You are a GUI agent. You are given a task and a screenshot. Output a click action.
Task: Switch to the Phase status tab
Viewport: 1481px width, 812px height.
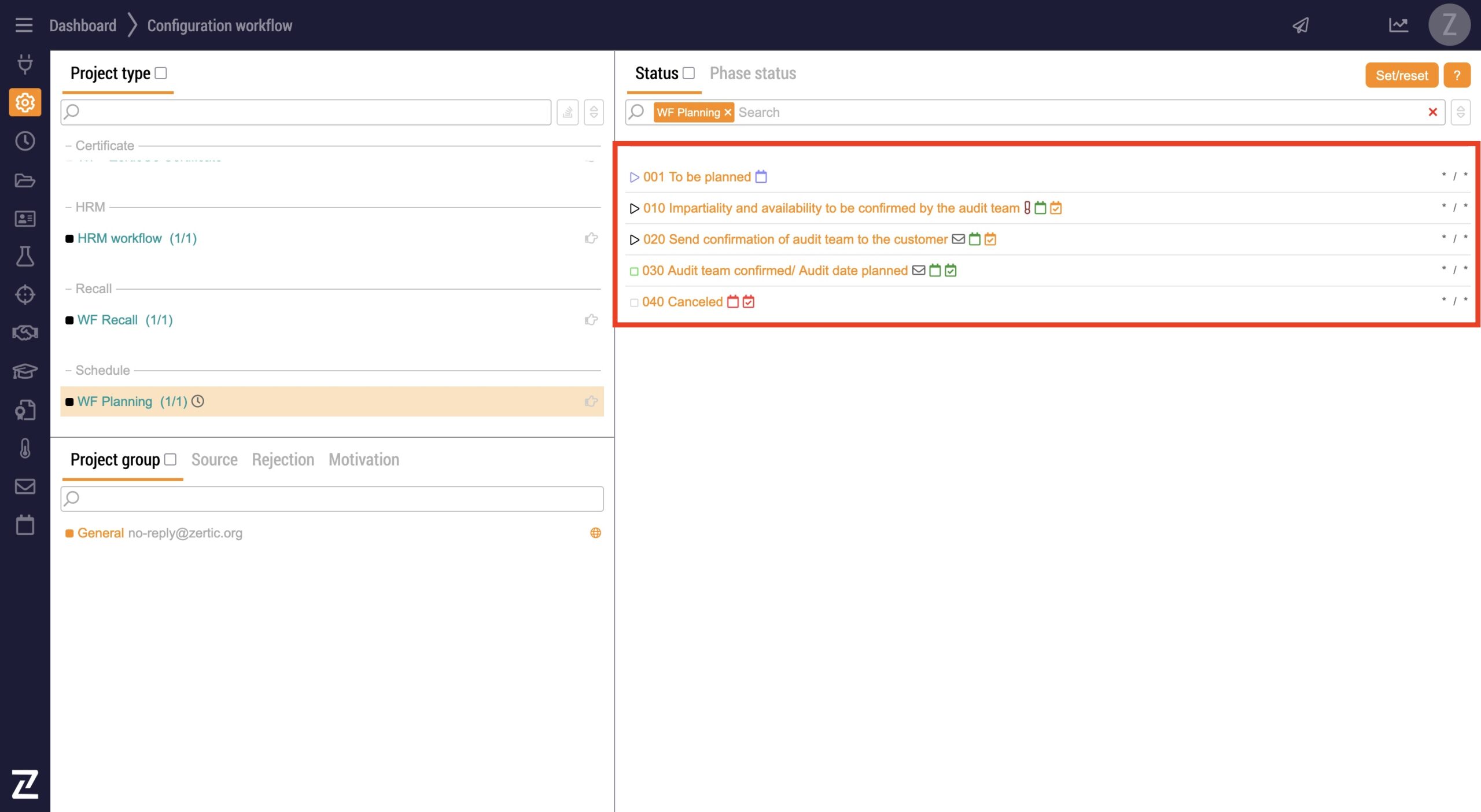(x=753, y=73)
